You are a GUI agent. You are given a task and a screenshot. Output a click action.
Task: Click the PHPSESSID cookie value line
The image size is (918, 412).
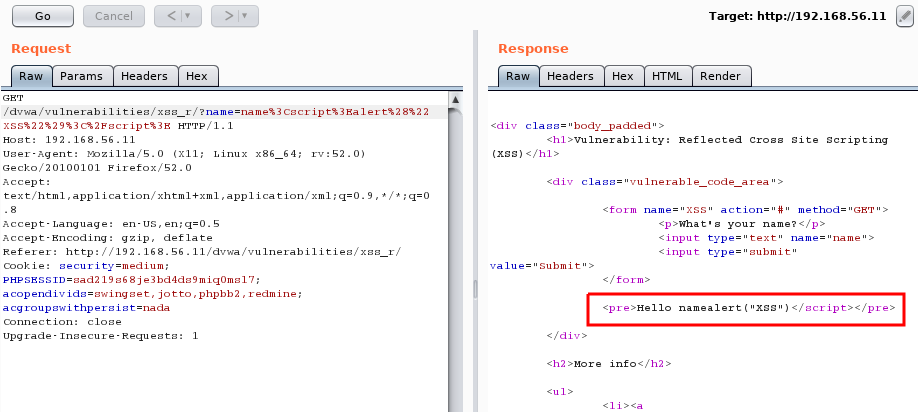132,280
